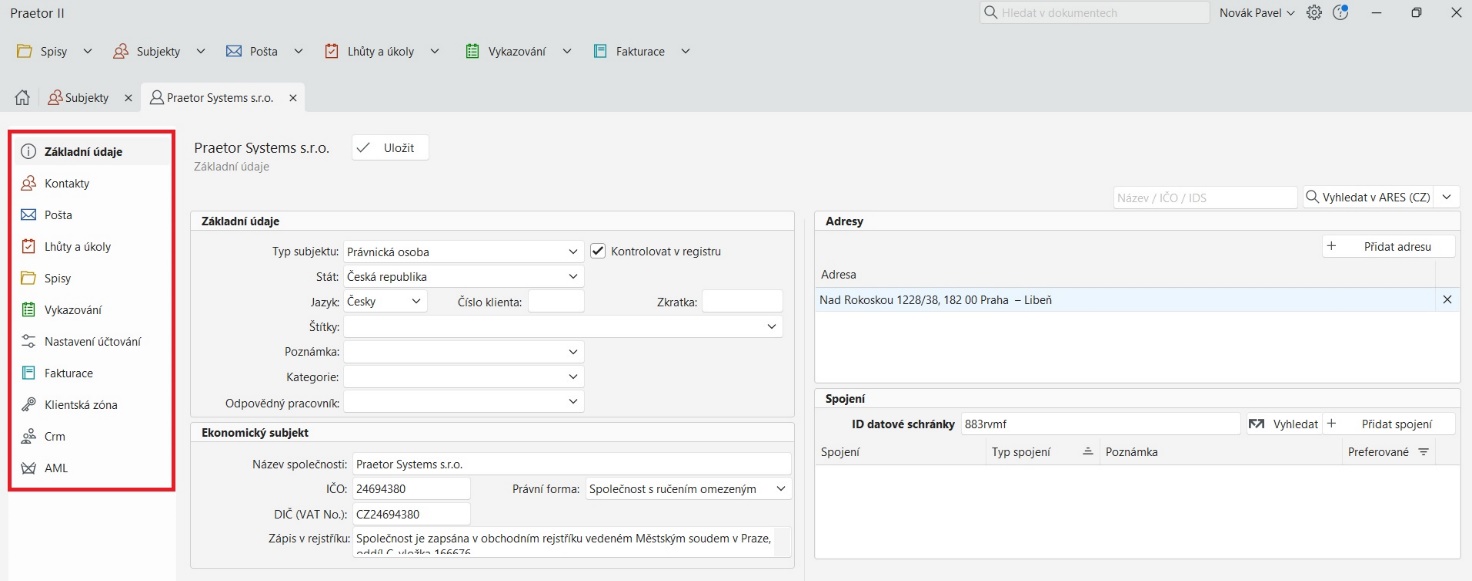Toggle Kontrolovat v registru checkbox

(x=598, y=251)
